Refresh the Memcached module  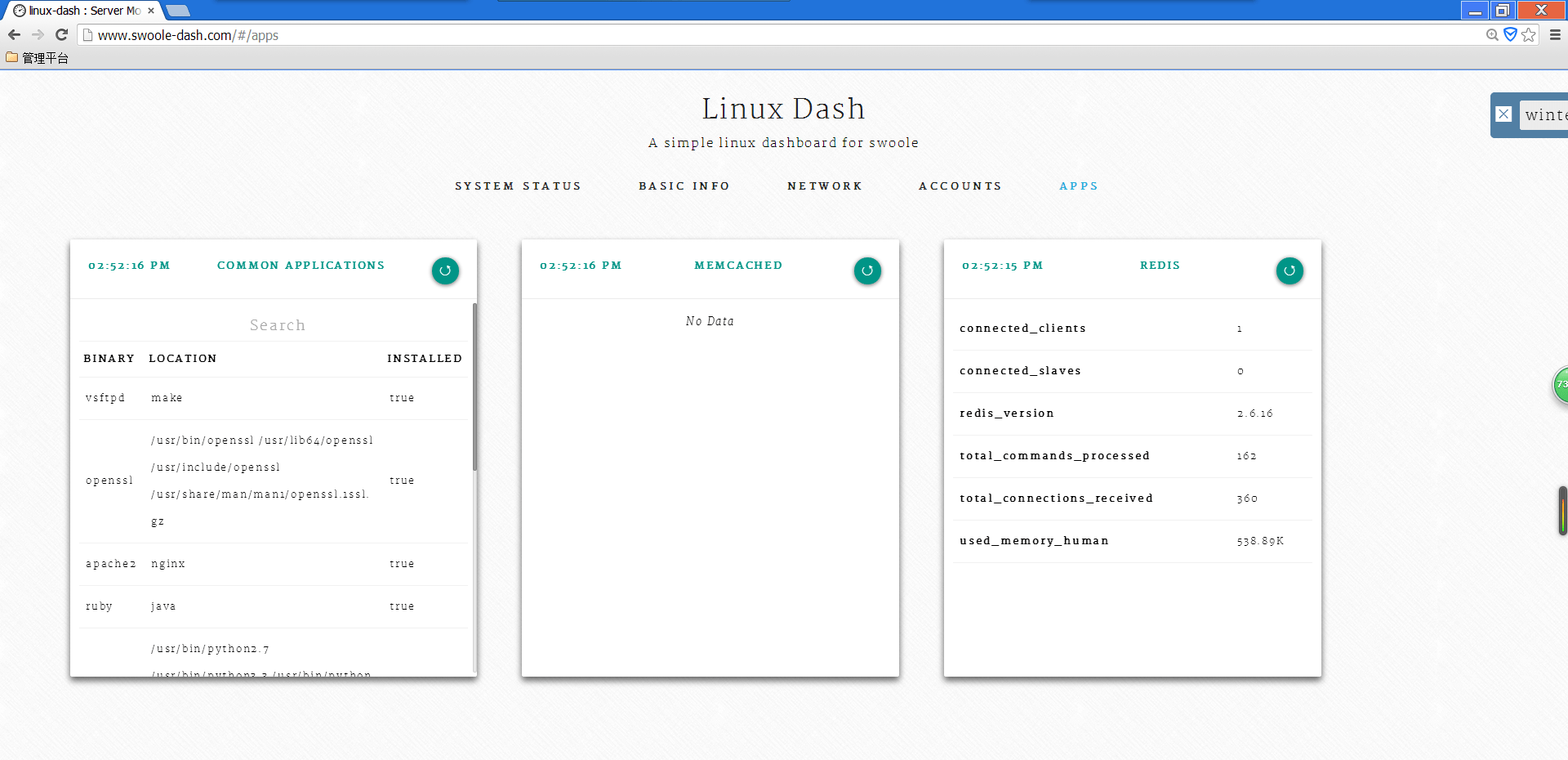866,270
